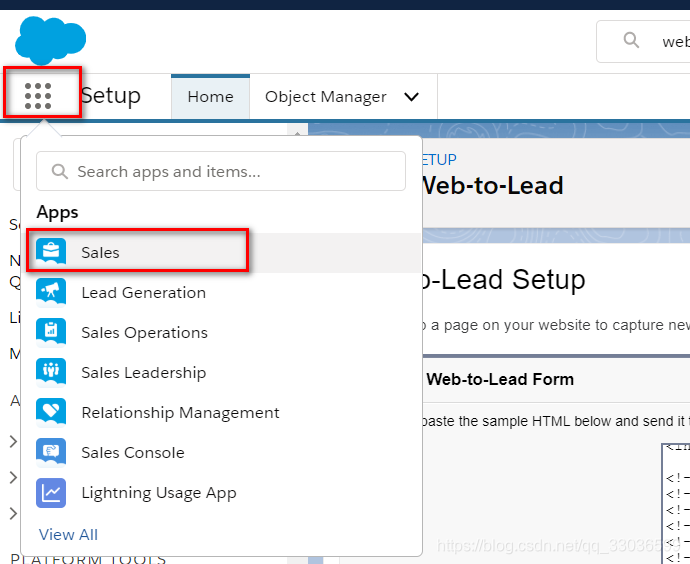Click the View All link
Viewport: 690px width, 564px height.
[68, 535]
